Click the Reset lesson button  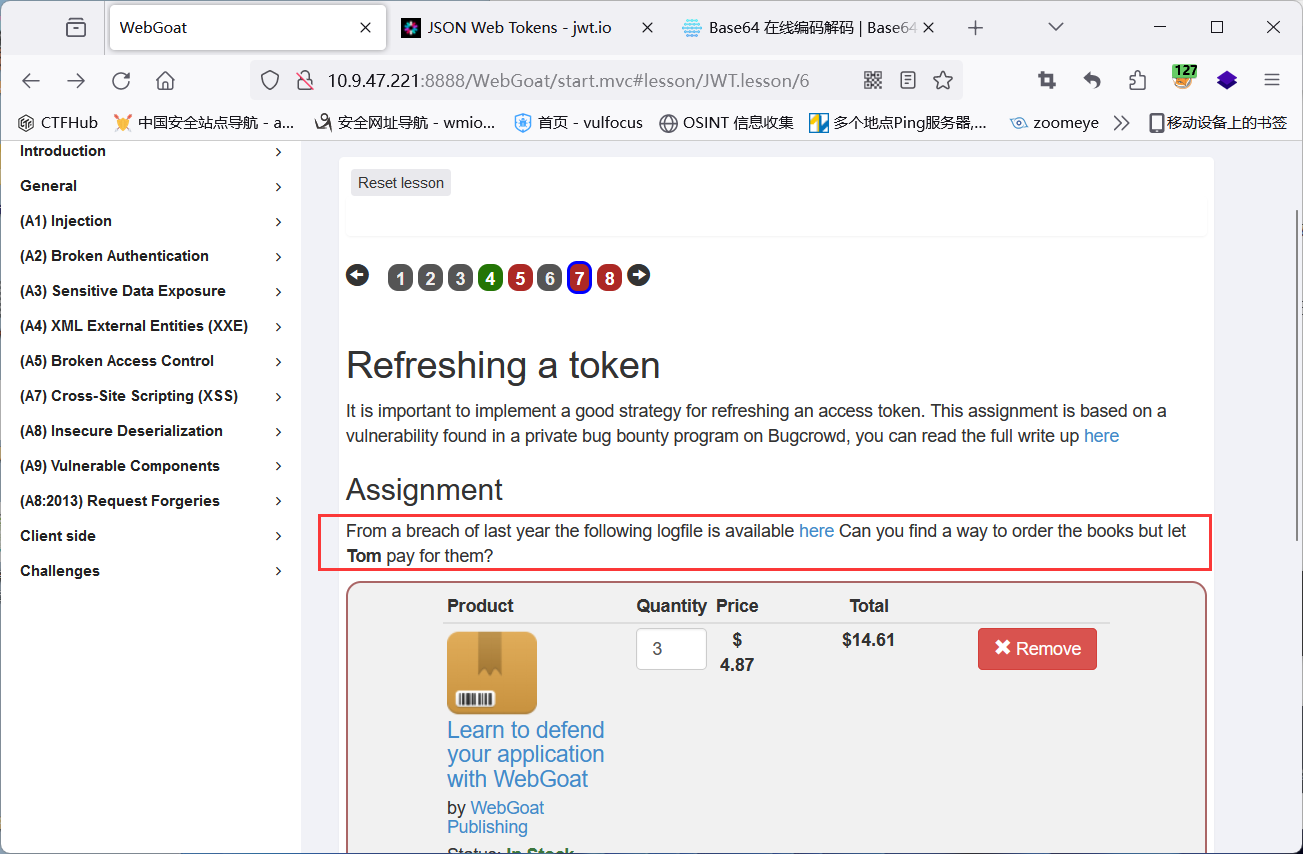pyautogui.click(x=401, y=183)
